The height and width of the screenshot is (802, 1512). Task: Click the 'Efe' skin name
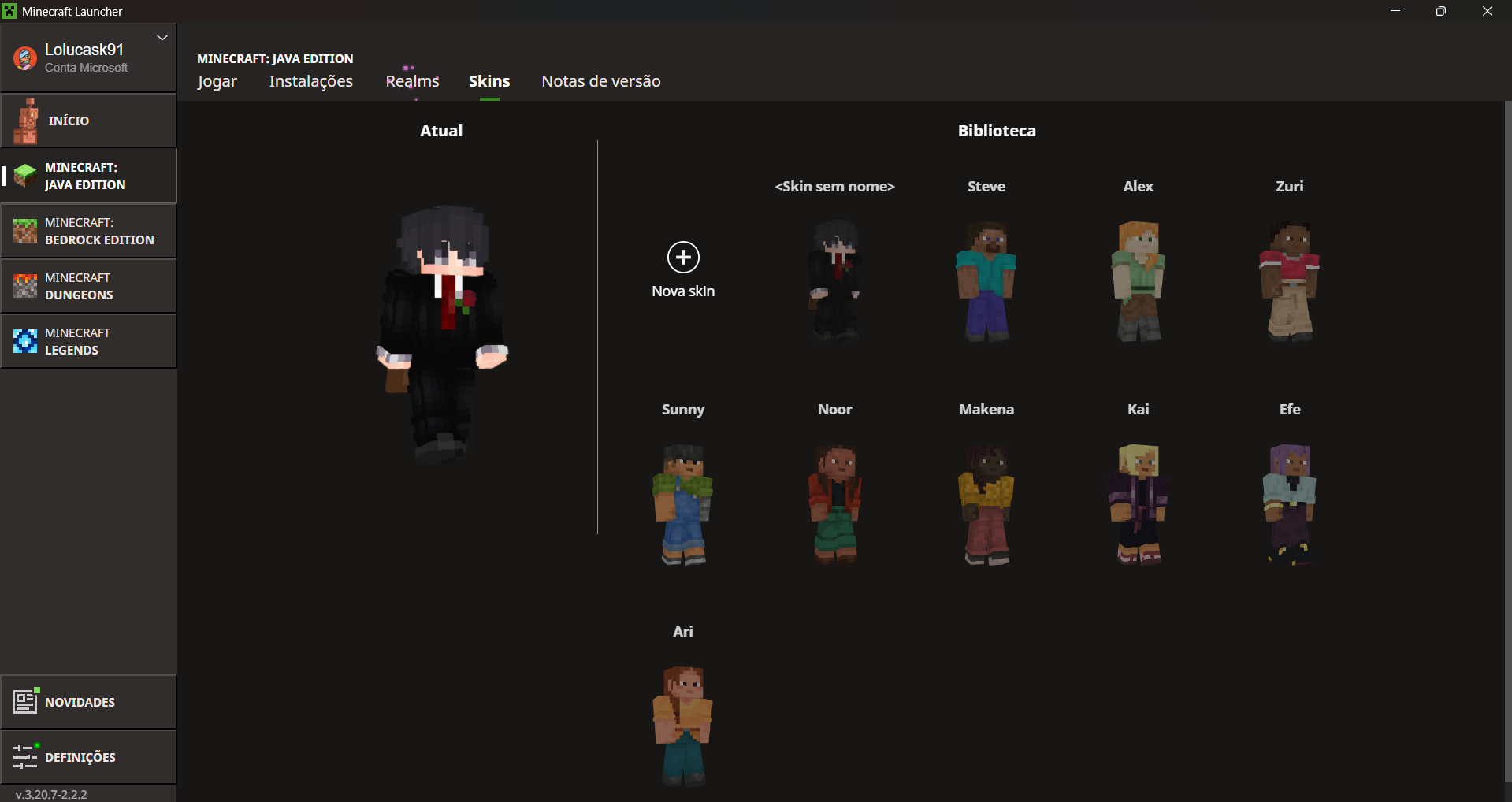pyautogui.click(x=1290, y=410)
